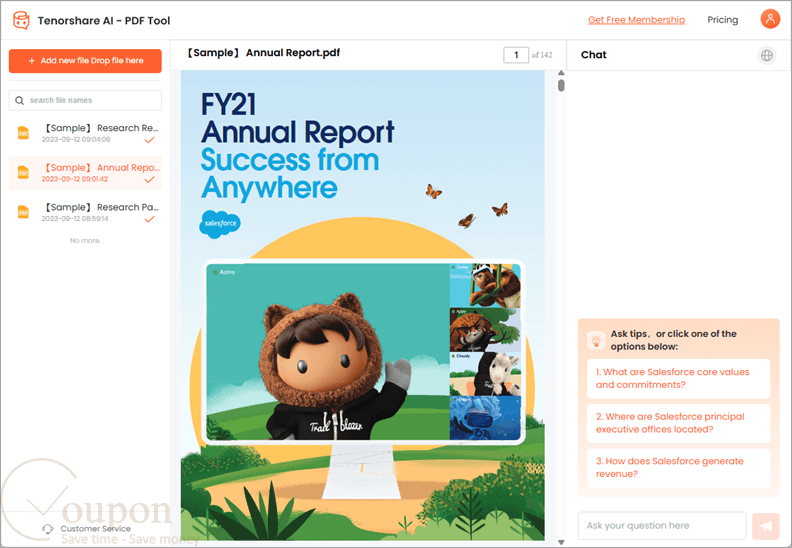The width and height of the screenshot is (792, 548).
Task: Click the 'No more.' list end text
Action: click(85, 240)
